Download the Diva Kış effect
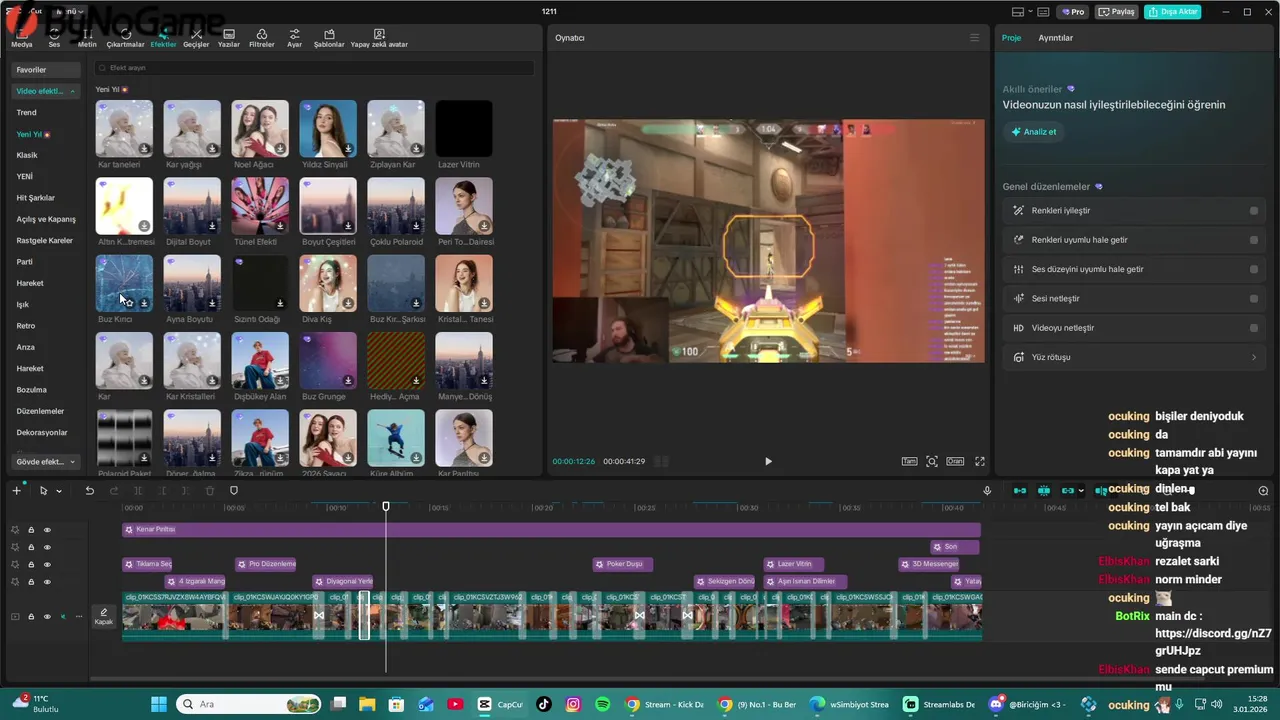 [348, 303]
